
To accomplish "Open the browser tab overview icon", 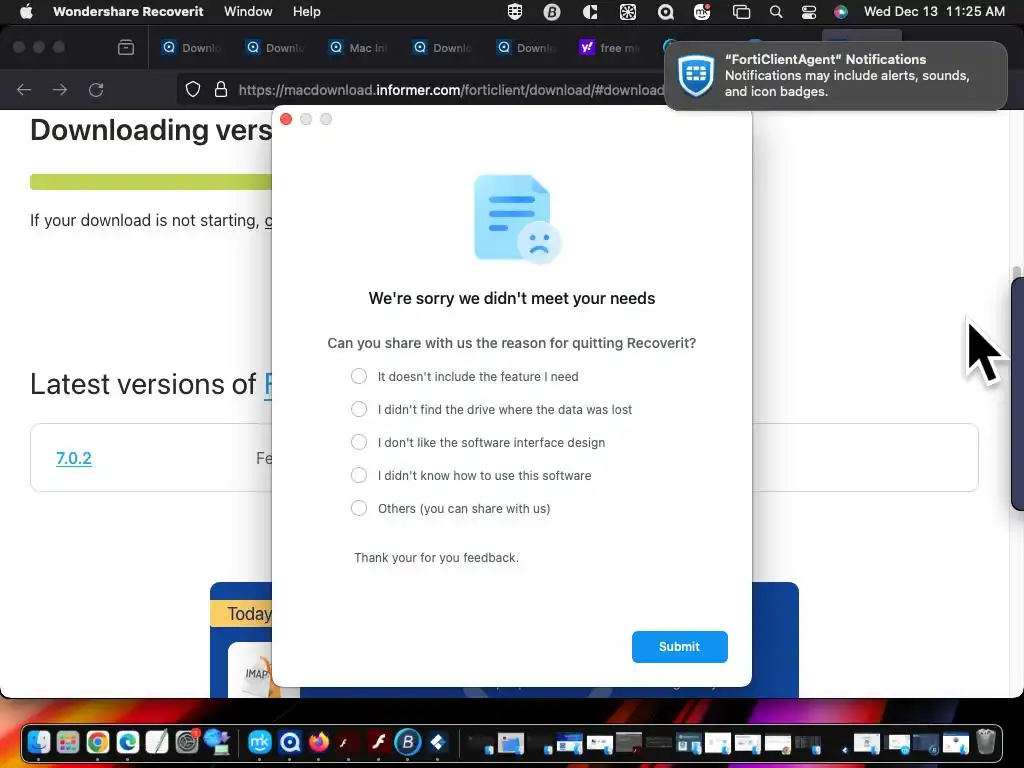I will click(x=126, y=48).
